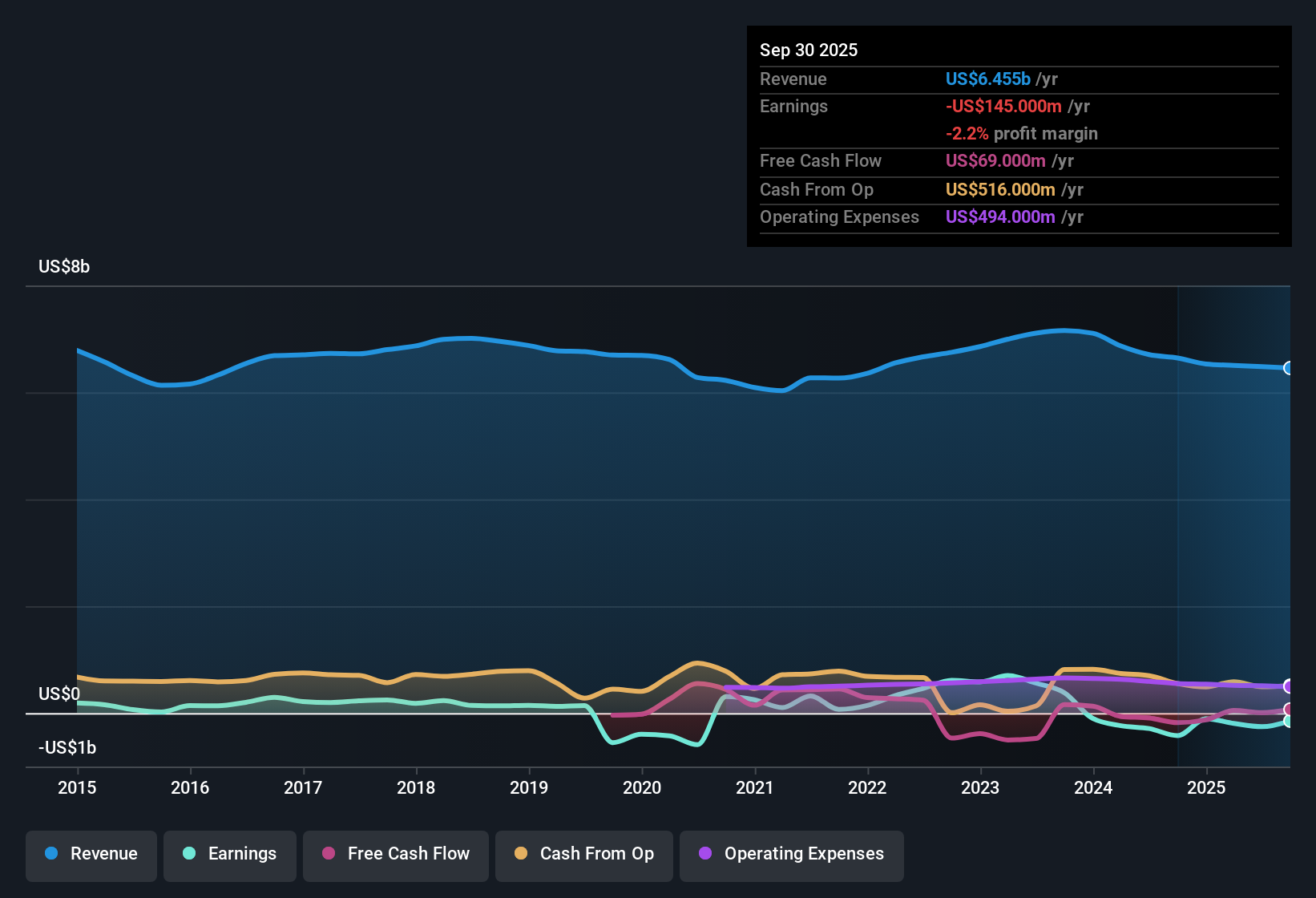Expand the Operating Expenses legend entry
Image resolution: width=1316 pixels, height=898 pixels.
[791, 855]
